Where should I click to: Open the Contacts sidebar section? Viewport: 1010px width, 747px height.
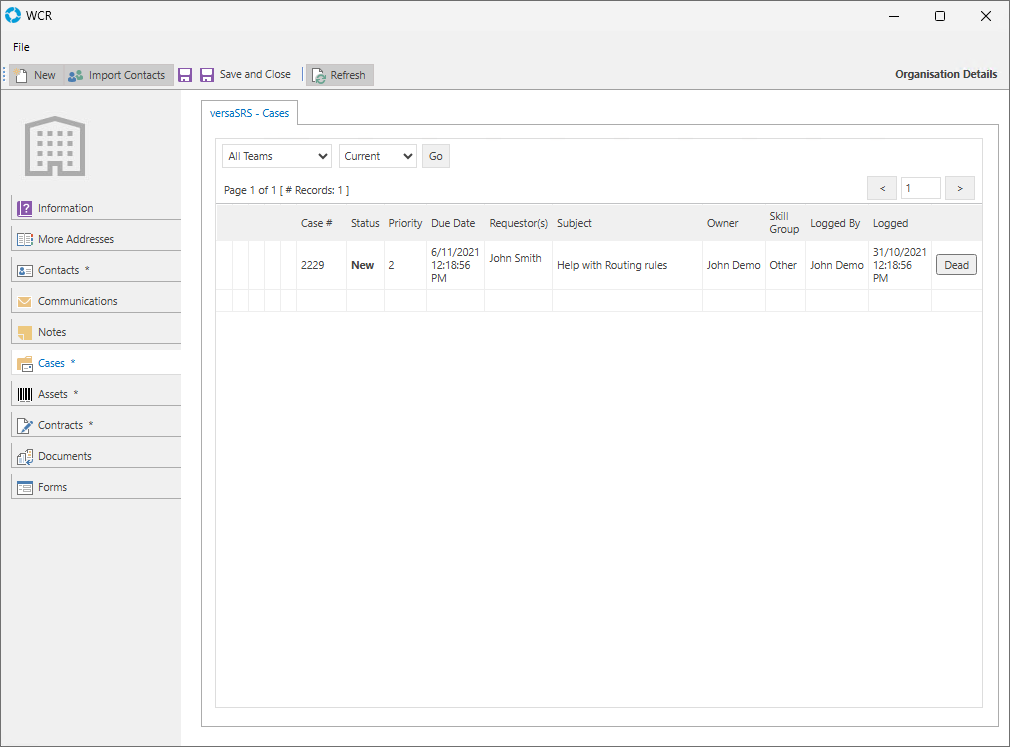58,270
